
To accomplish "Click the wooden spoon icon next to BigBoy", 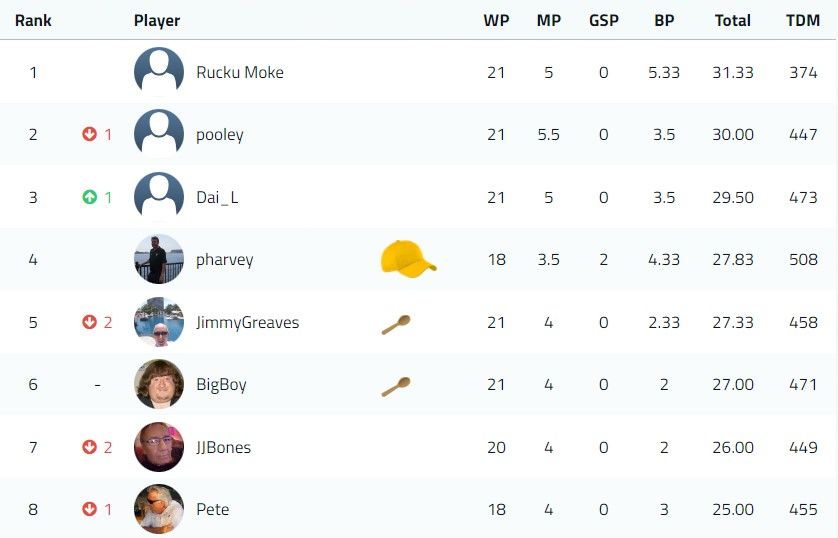I will point(396,387).
